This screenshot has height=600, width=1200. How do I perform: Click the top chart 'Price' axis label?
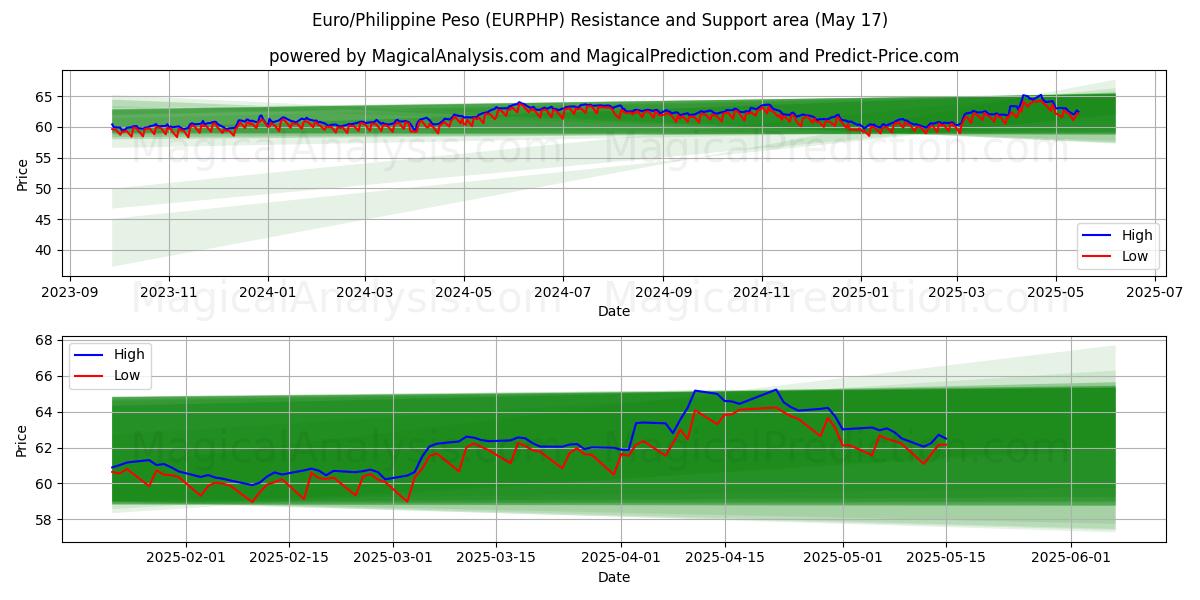(23, 173)
